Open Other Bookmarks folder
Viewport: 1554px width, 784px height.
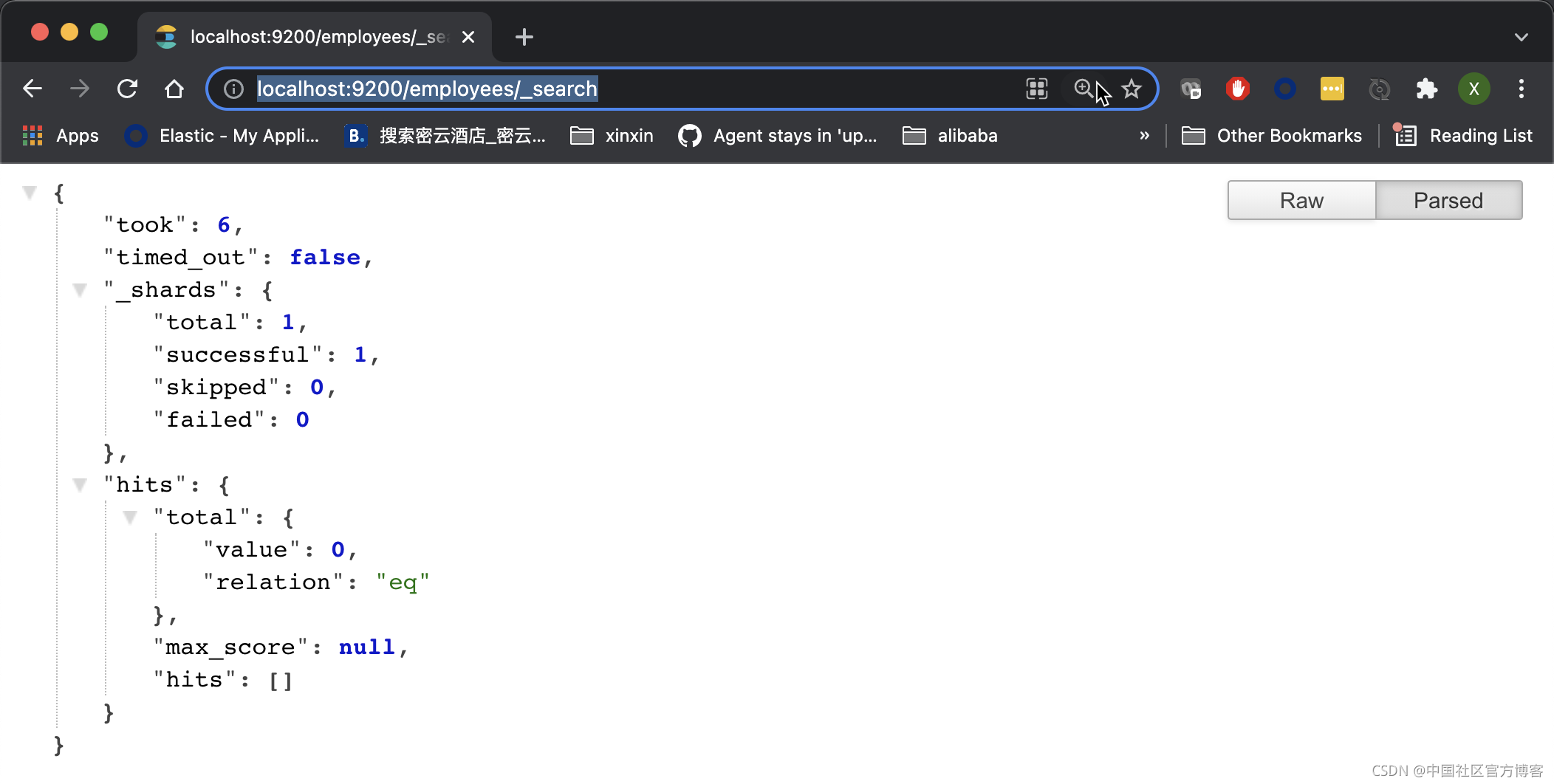pyautogui.click(x=1272, y=135)
